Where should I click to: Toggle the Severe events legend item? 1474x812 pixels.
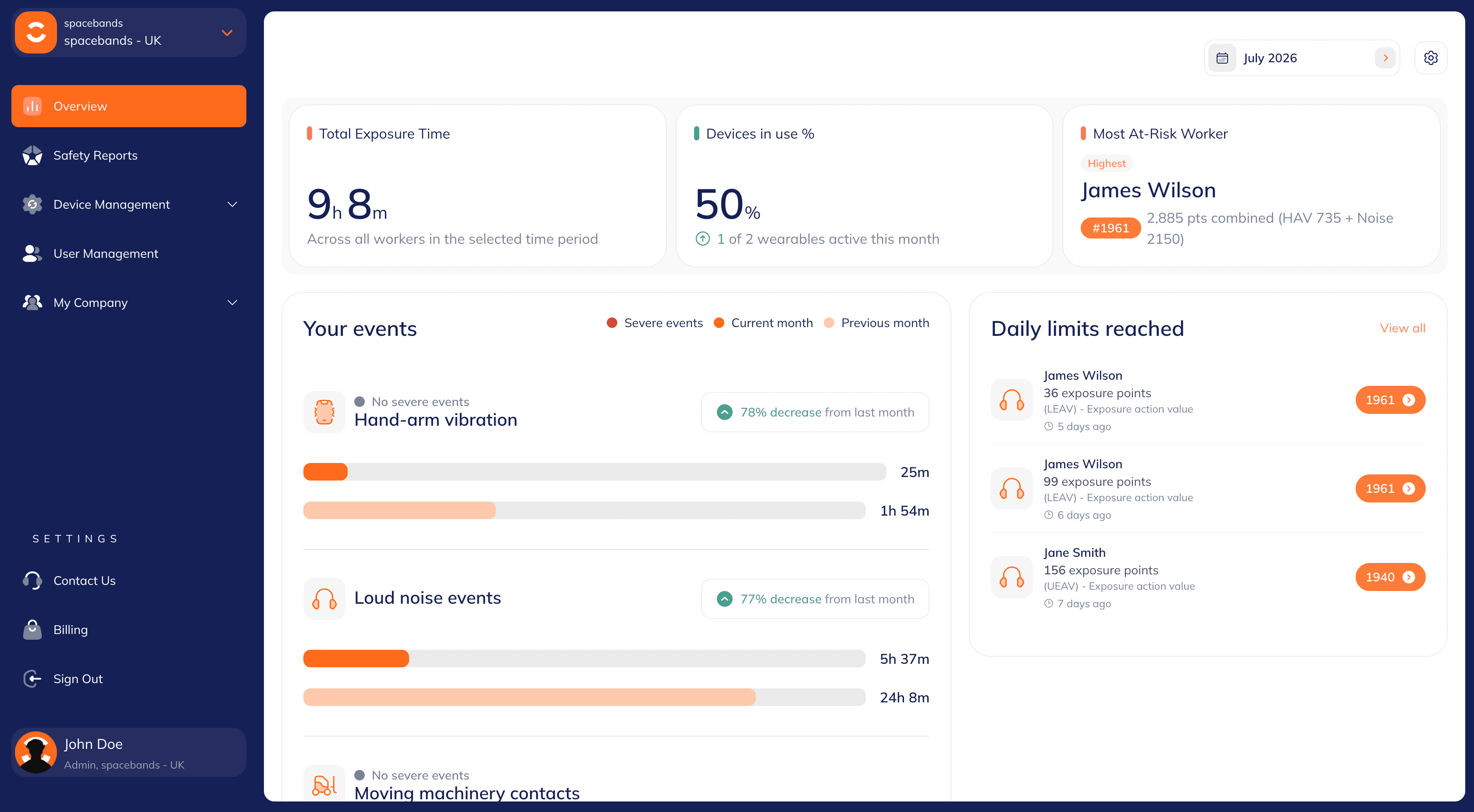(655, 323)
